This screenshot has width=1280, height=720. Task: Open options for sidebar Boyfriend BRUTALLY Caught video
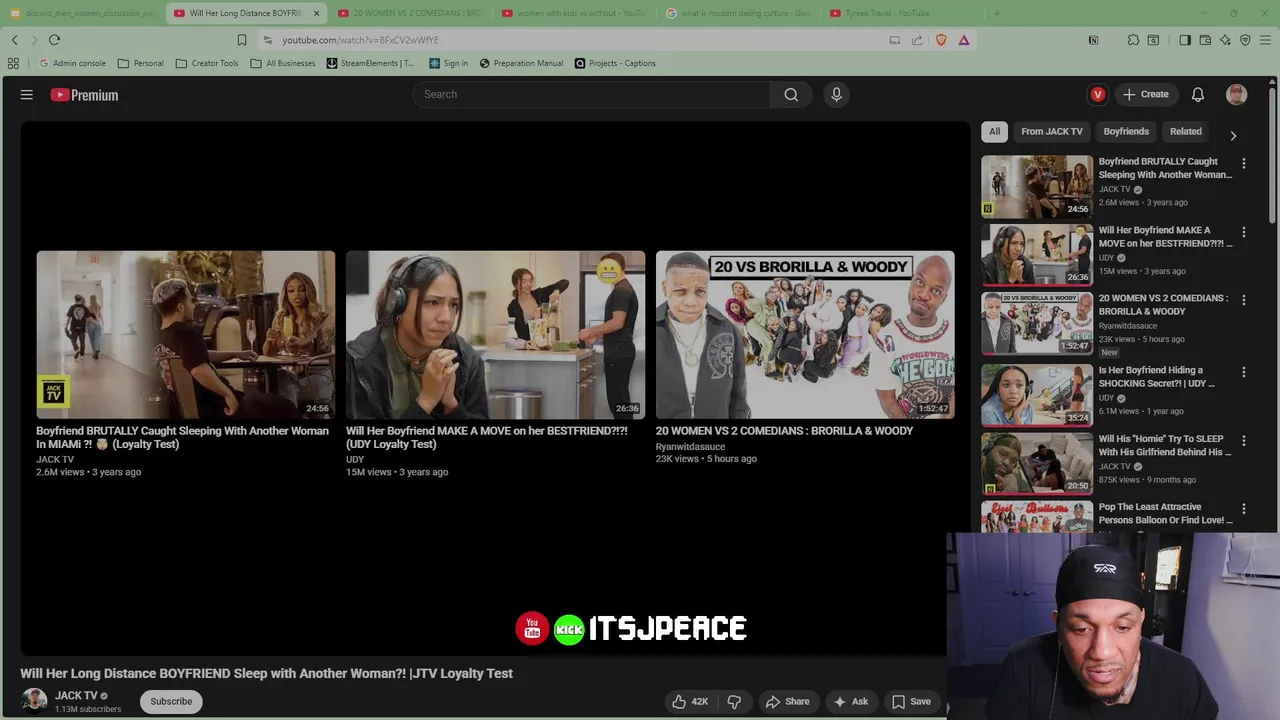tap(1244, 163)
